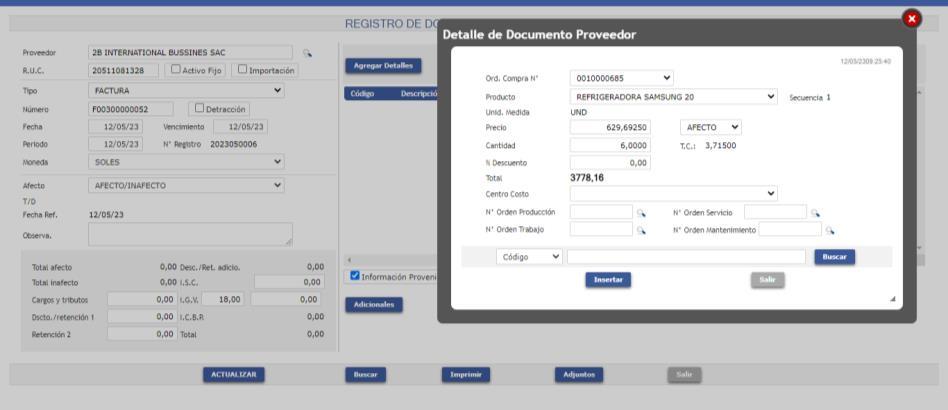Viewport: 948px width, 410px height.
Task: Open lookup for N° Orden Mantenimiento
Action: pos(830,230)
